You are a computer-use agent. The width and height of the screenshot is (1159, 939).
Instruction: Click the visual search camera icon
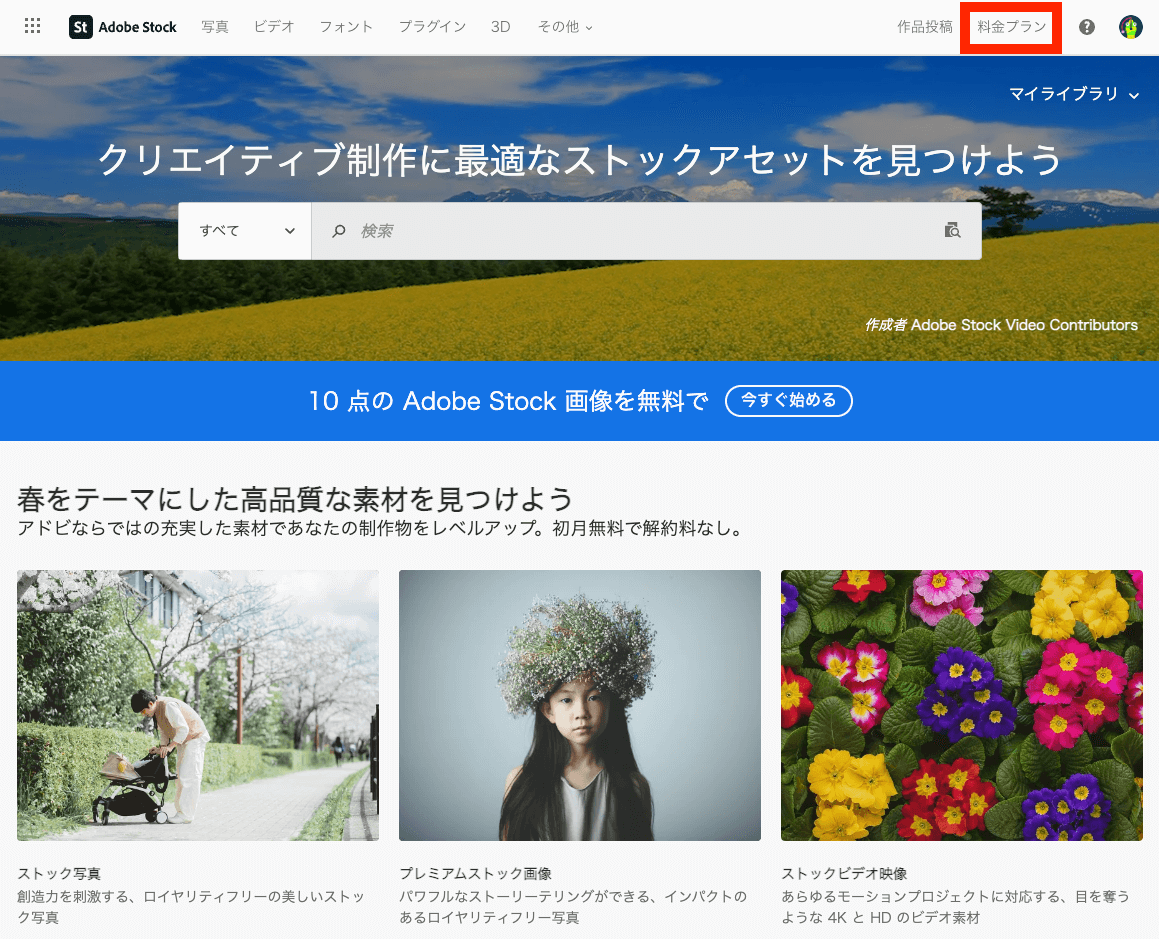pos(952,230)
